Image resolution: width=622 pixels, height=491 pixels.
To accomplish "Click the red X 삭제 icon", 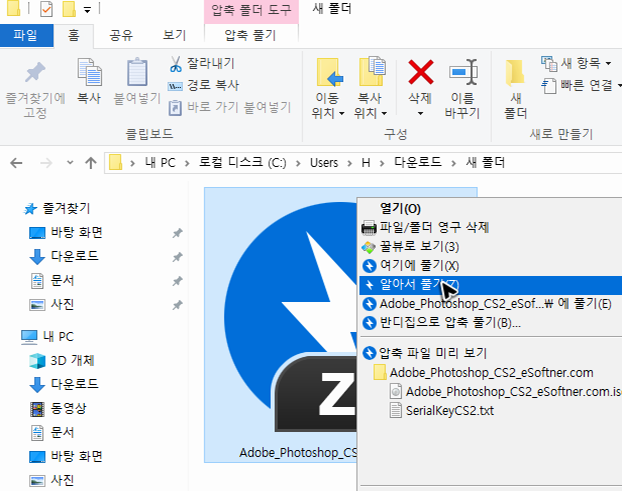I will 420,72.
